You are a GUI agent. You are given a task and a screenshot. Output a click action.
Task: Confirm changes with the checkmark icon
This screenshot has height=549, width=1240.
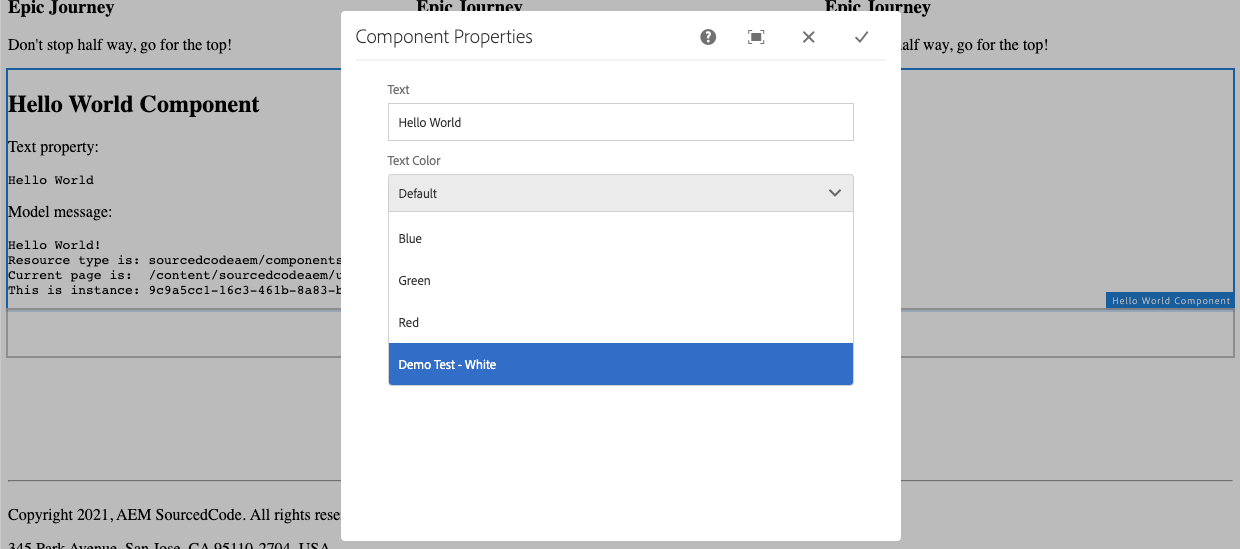click(861, 37)
